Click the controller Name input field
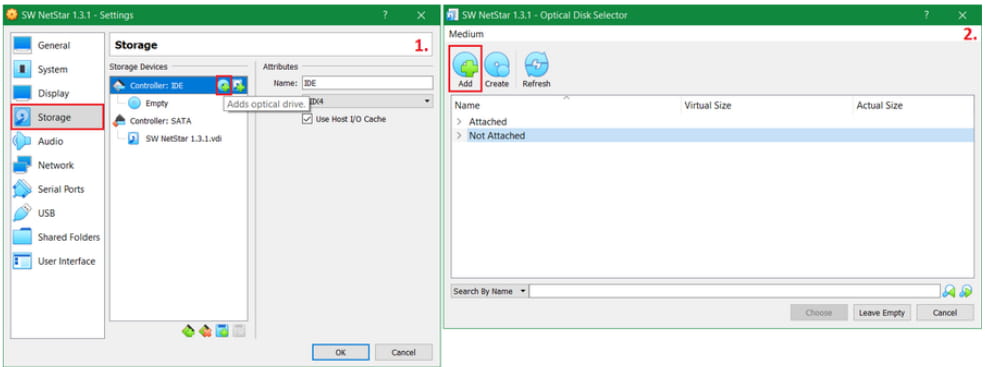 pos(367,83)
